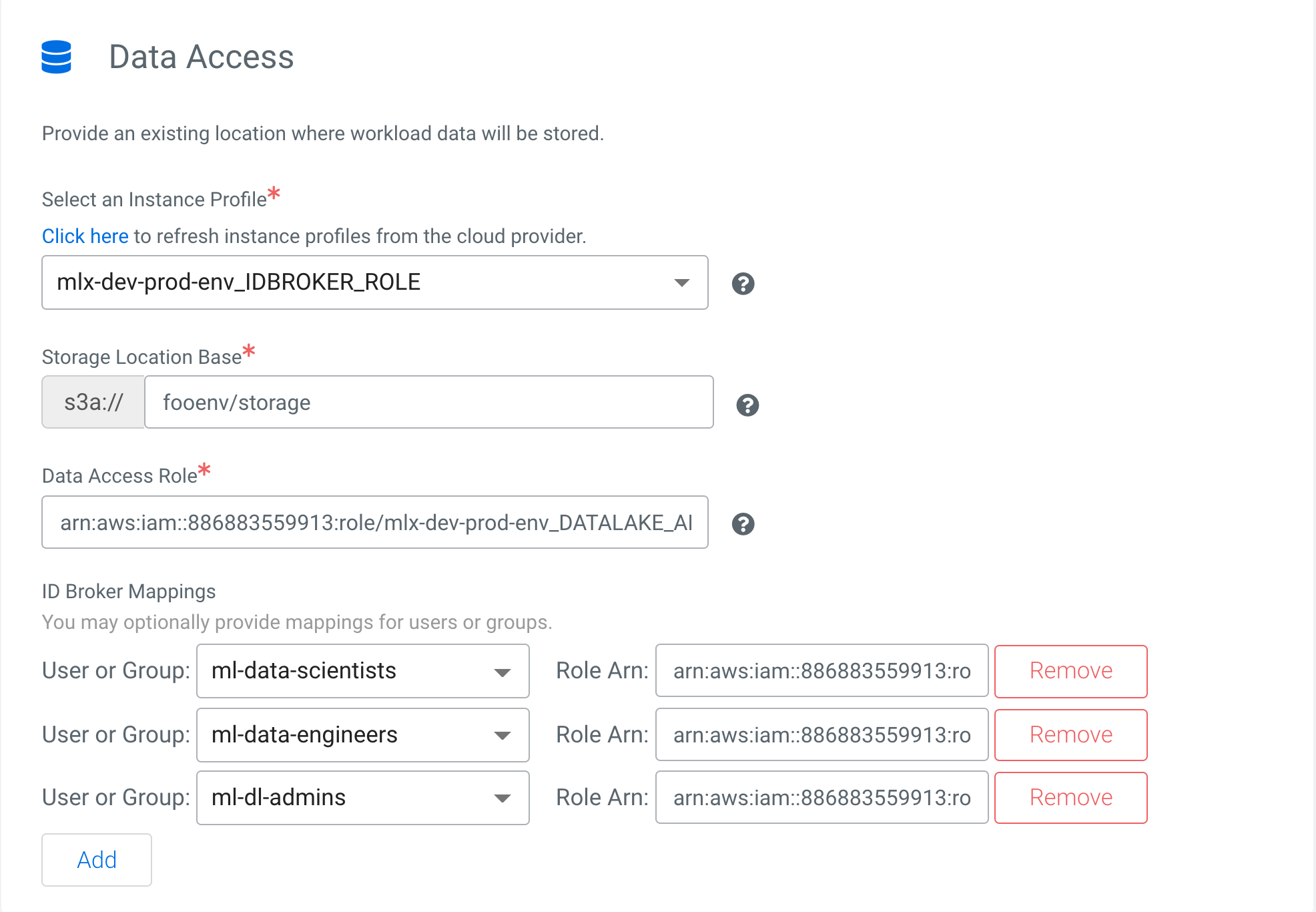
Task: Open help icon beside Instance Profile dropdown
Action: [x=743, y=284]
